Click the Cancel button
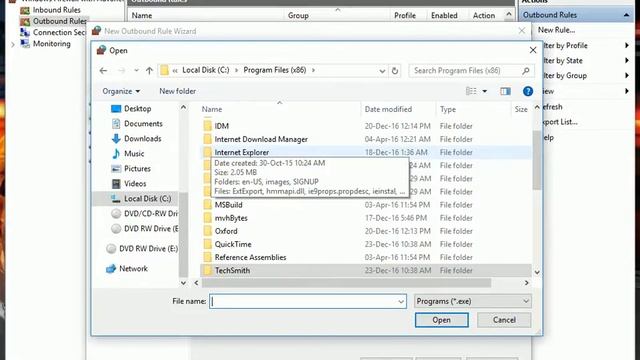This screenshot has width=640, height=360. point(504,320)
